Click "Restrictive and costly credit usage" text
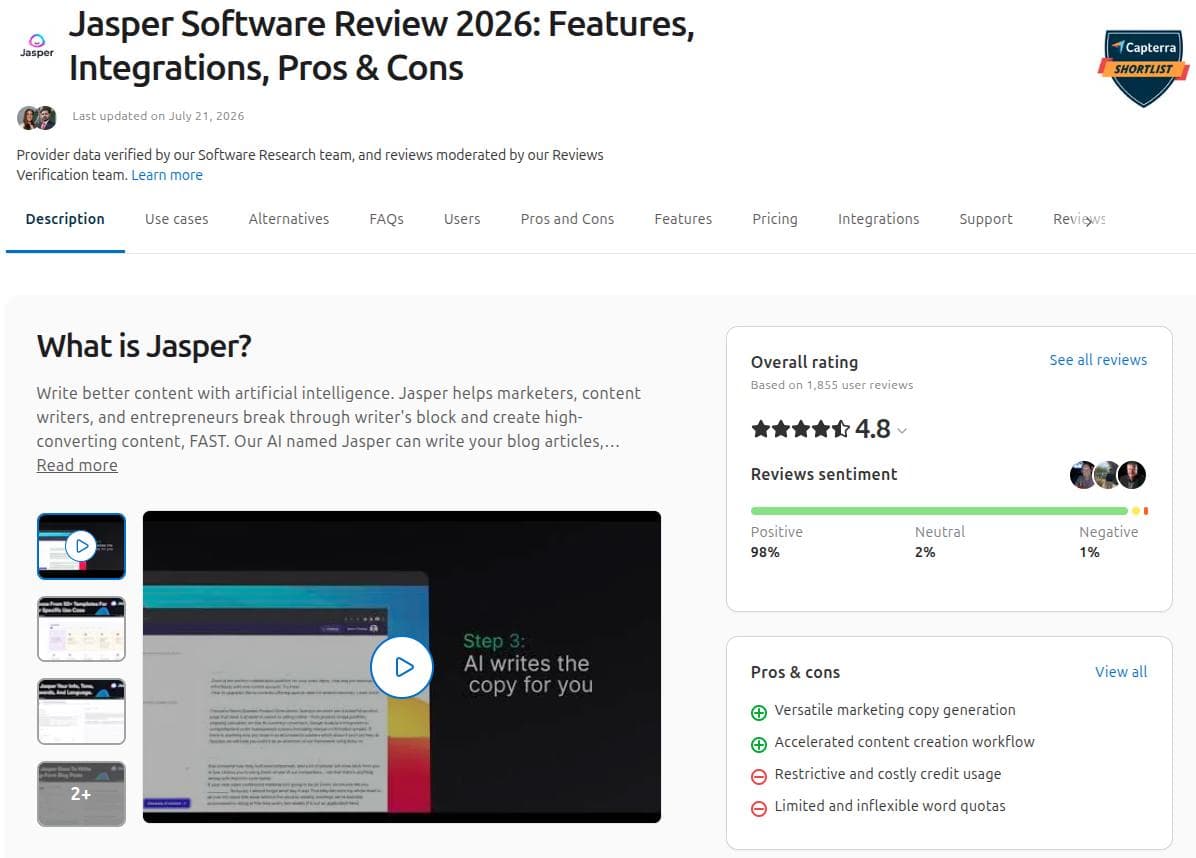Viewport: 1196px width, 858px height. coord(887,774)
